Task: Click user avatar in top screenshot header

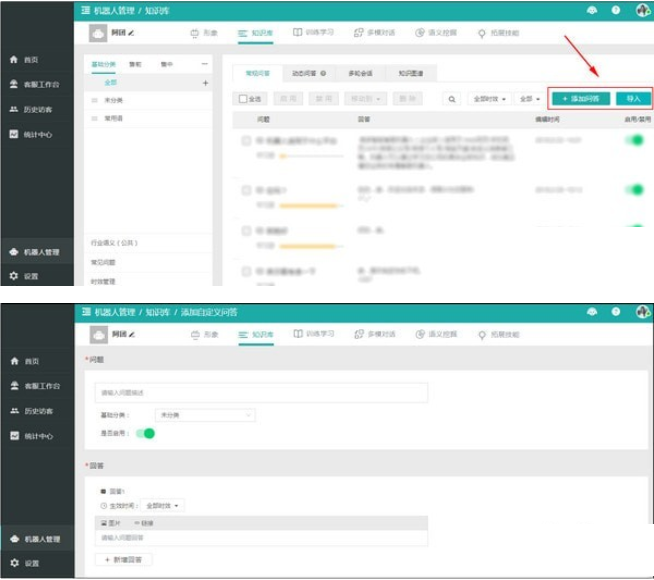Action: (x=643, y=10)
